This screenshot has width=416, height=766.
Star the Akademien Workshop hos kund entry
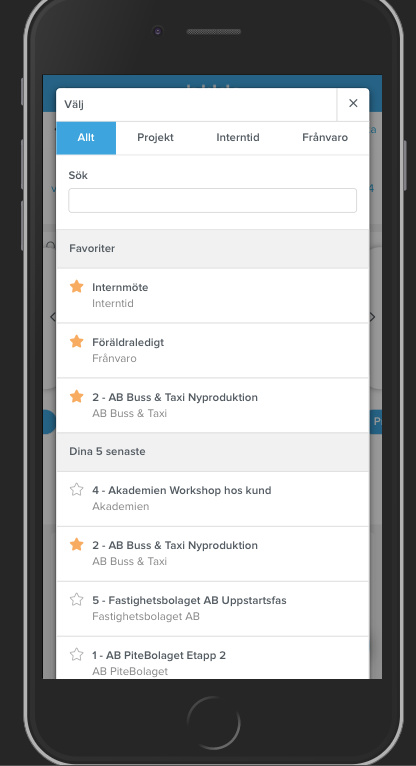pos(76,489)
